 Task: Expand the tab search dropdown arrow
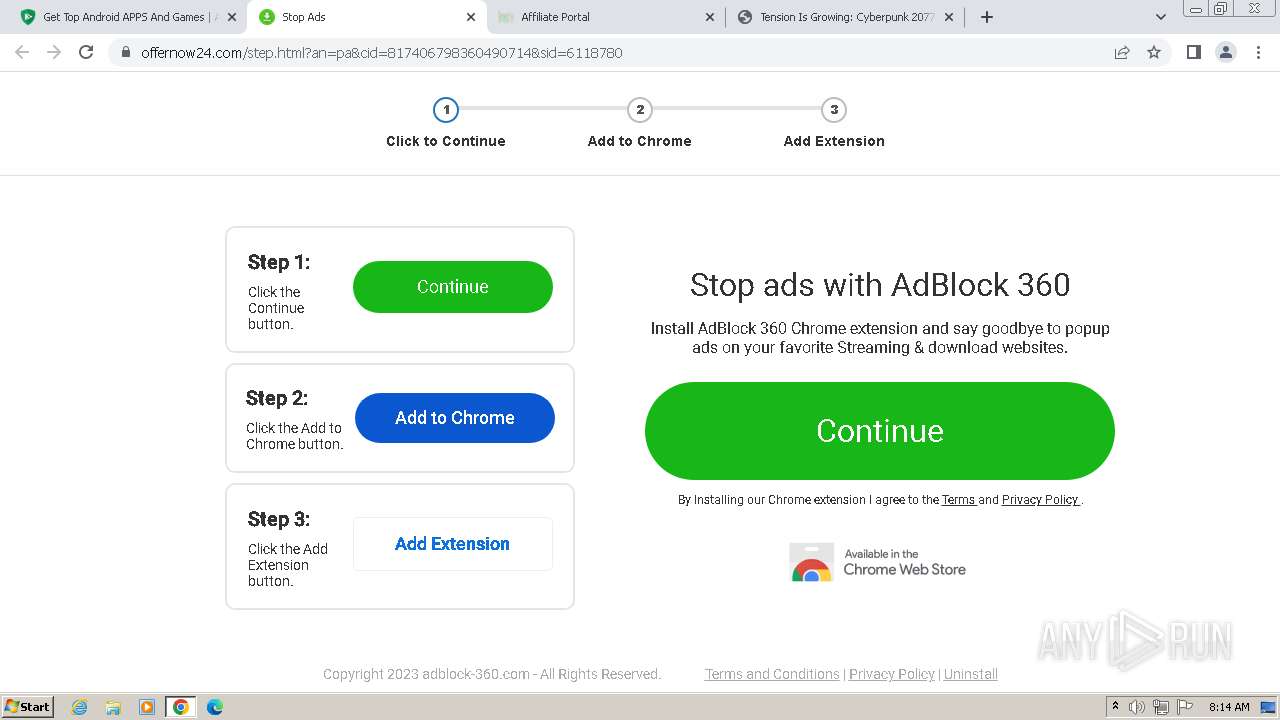point(1161,17)
